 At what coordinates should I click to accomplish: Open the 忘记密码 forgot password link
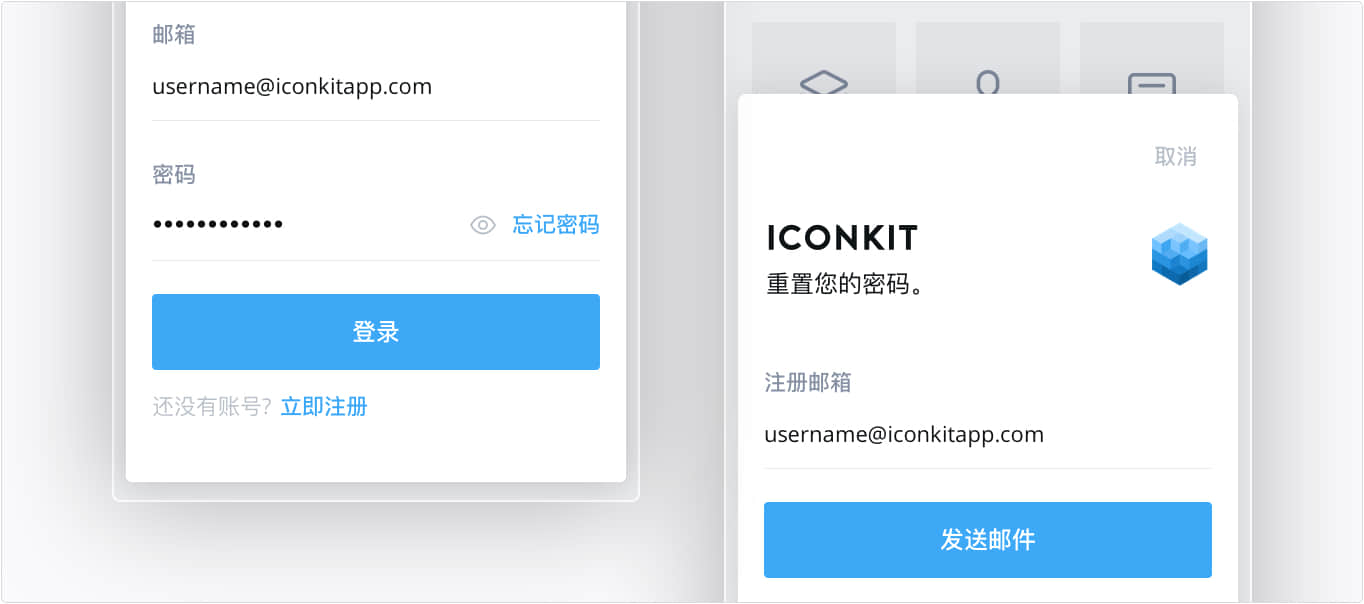[556, 225]
